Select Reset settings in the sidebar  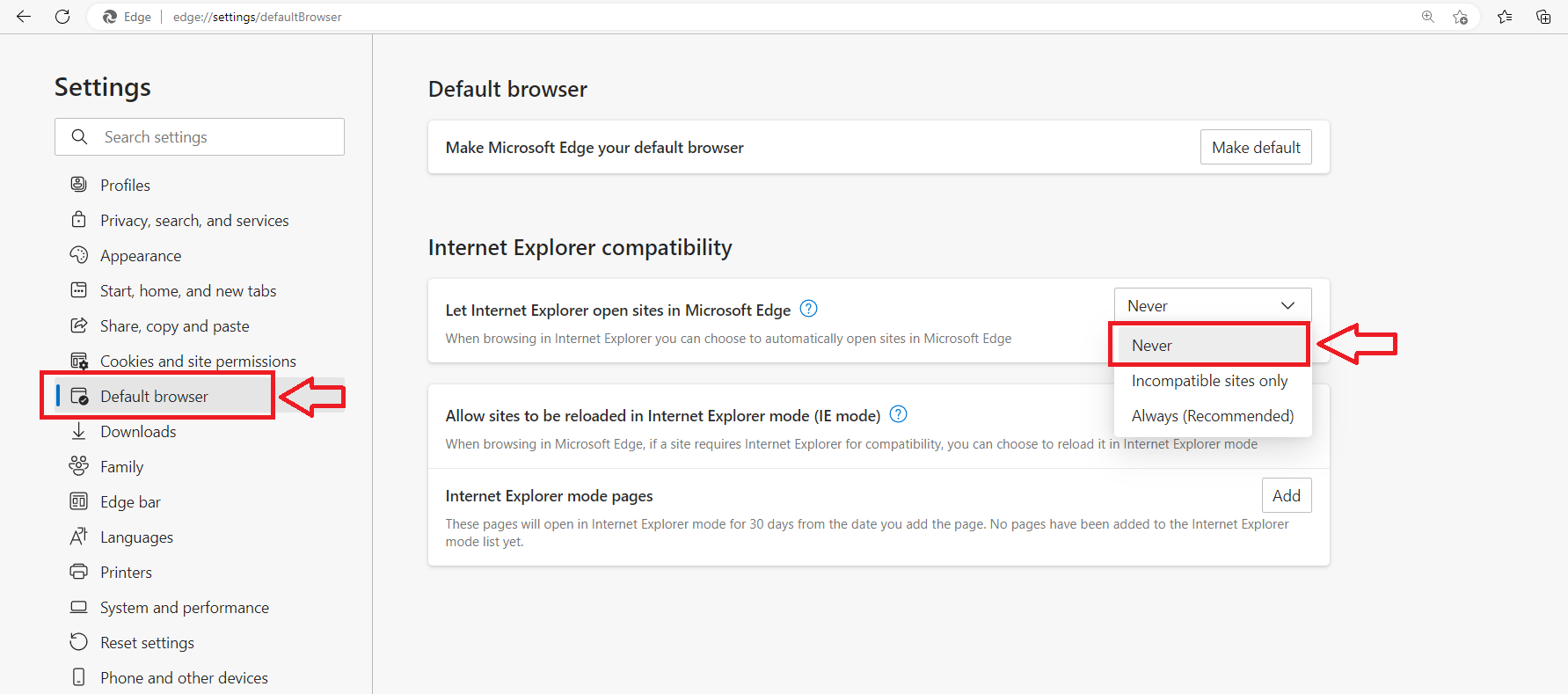(147, 643)
